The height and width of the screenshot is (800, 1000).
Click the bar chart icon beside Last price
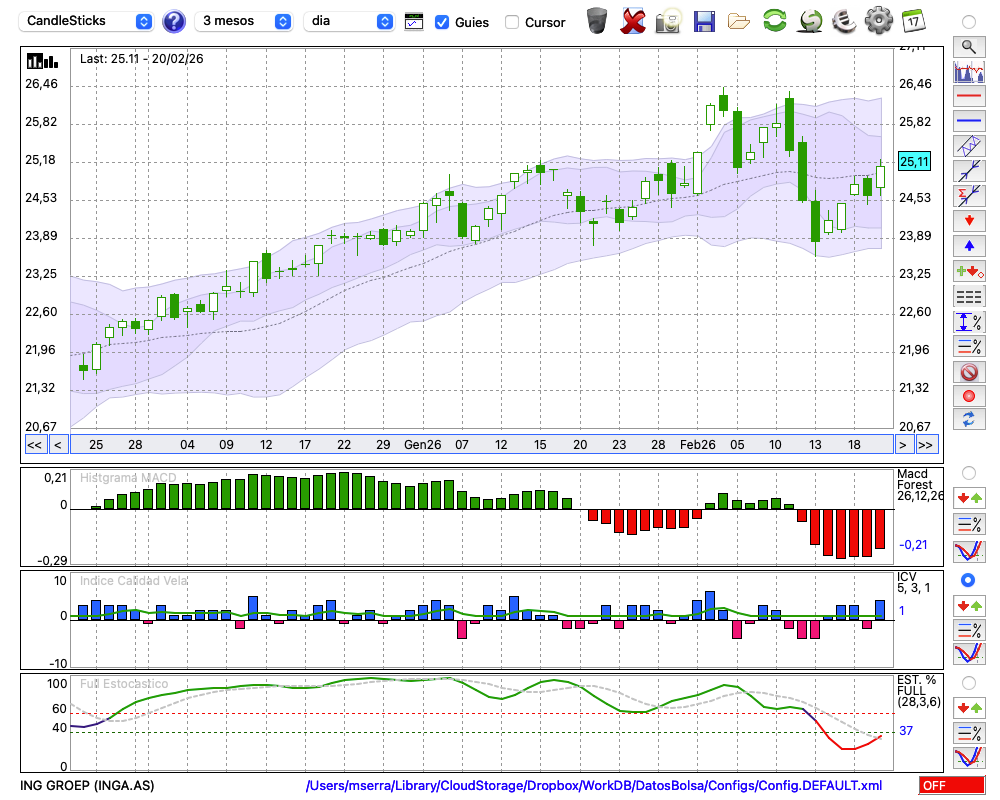point(42,61)
